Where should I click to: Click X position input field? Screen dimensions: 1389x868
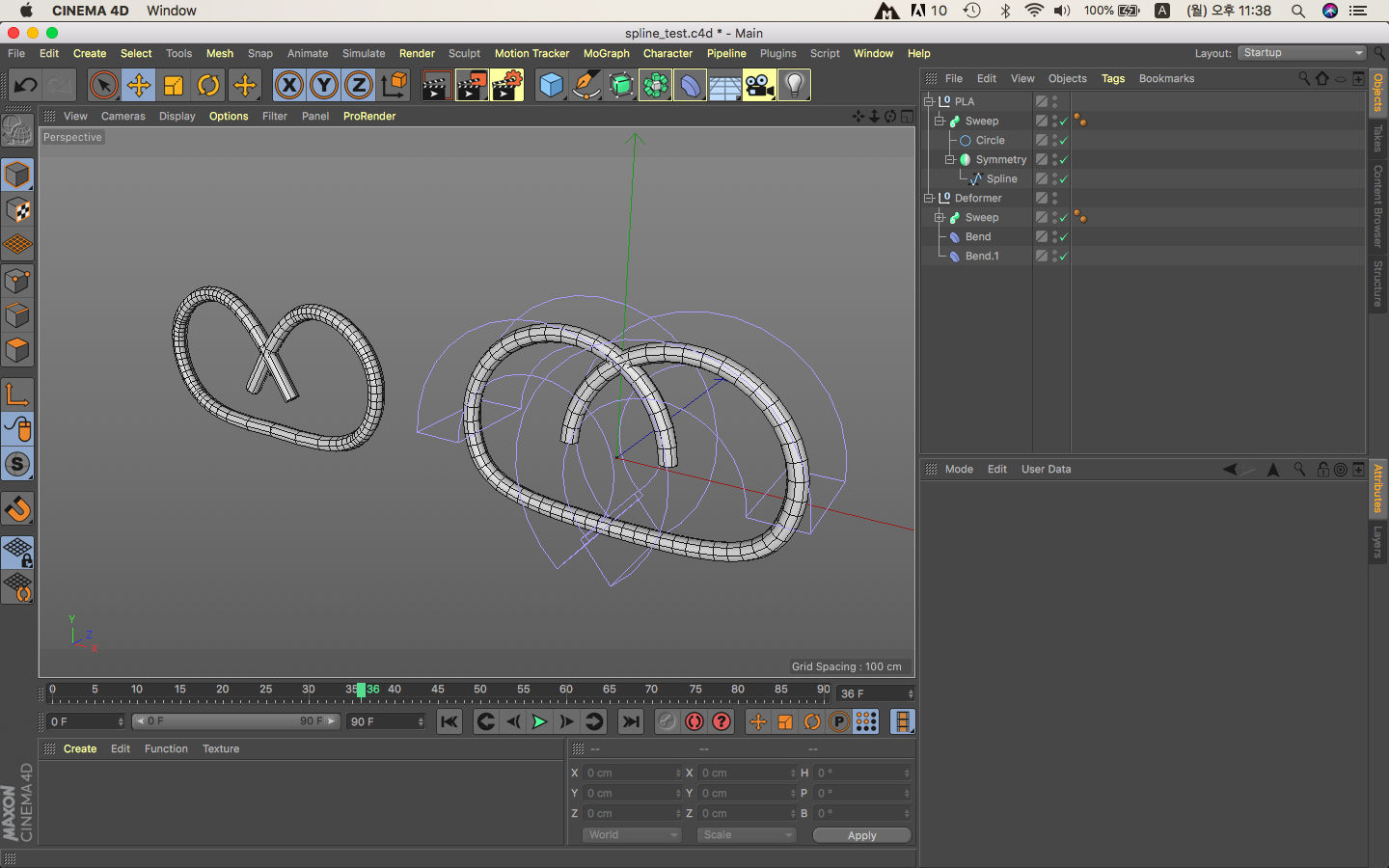[x=632, y=773]
